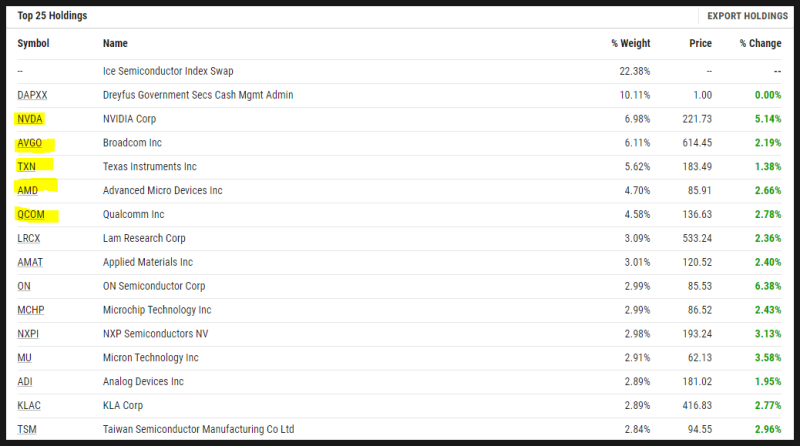Select the ADI symbol link

pyautogui.click(x=25, y=382)
